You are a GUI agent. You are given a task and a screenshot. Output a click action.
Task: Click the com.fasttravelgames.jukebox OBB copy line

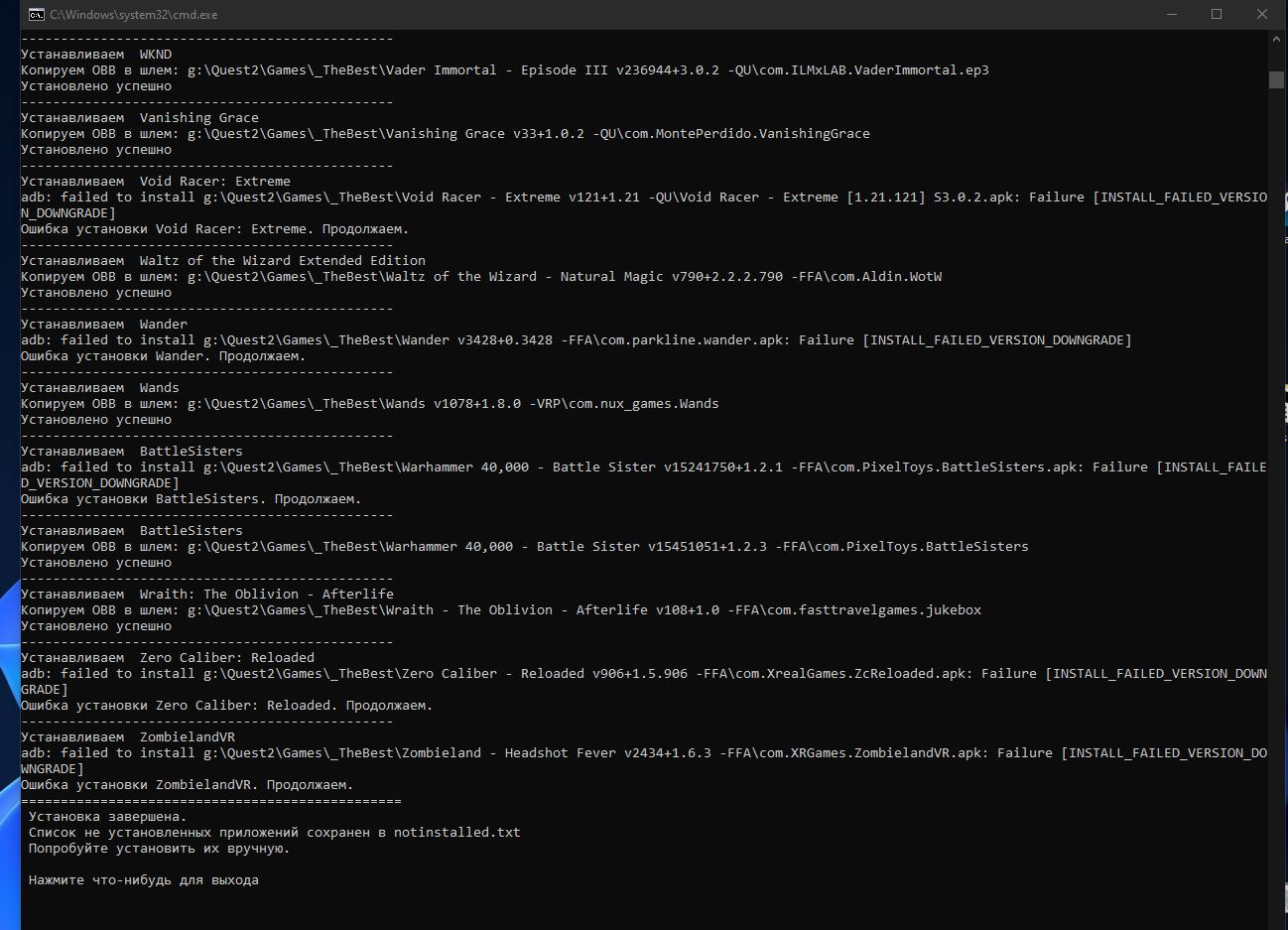click(501, 610)
